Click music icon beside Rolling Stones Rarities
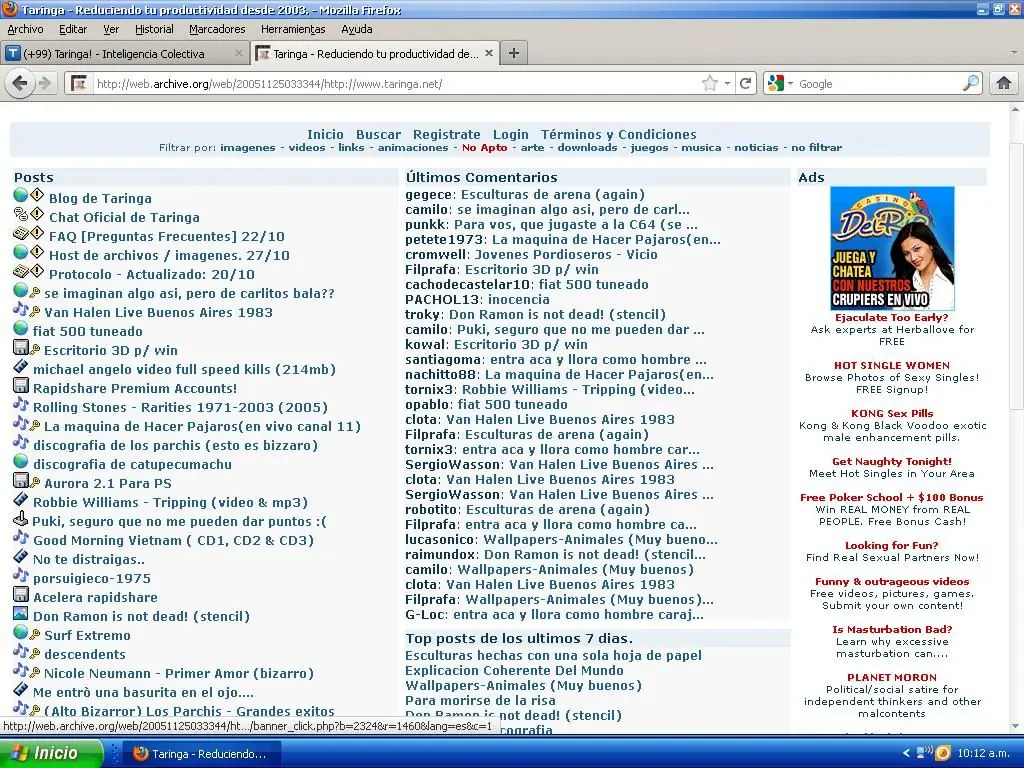Screen dimensions: 1024x768 coord(21,404)
